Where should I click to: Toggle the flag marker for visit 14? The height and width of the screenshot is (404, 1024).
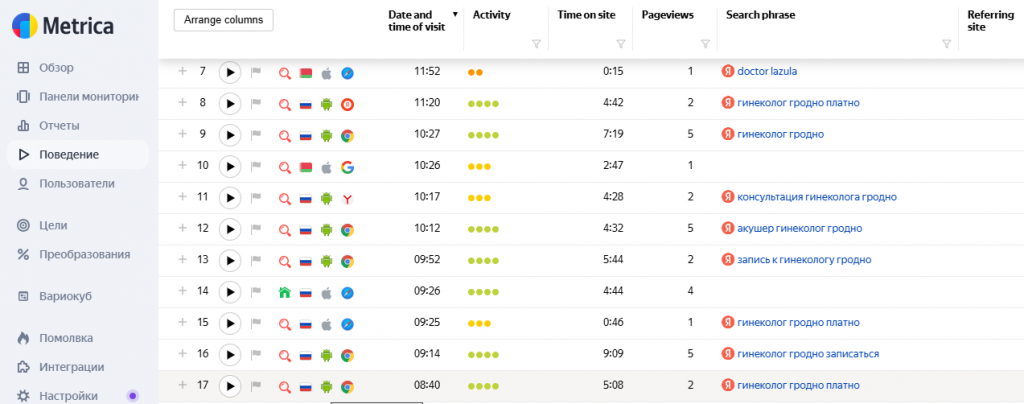(256, 292)
